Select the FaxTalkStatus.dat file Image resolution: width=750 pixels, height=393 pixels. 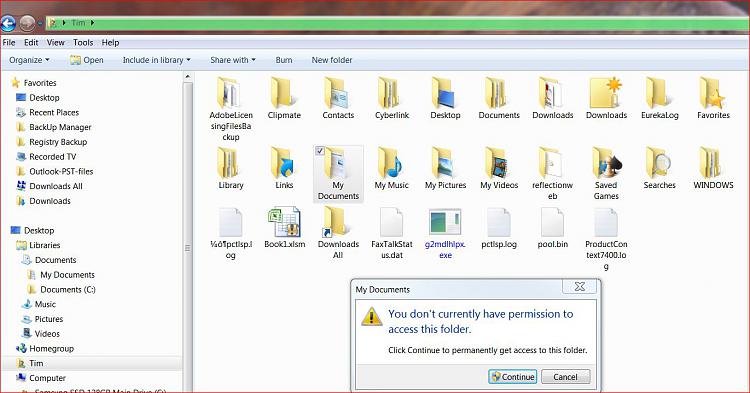[392, 233]
